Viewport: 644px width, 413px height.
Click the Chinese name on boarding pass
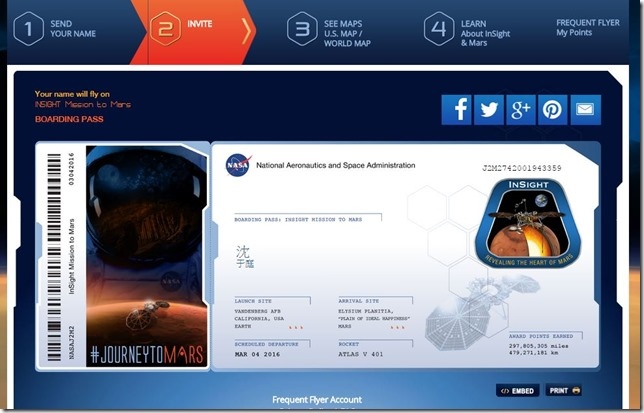pos(245,257)
